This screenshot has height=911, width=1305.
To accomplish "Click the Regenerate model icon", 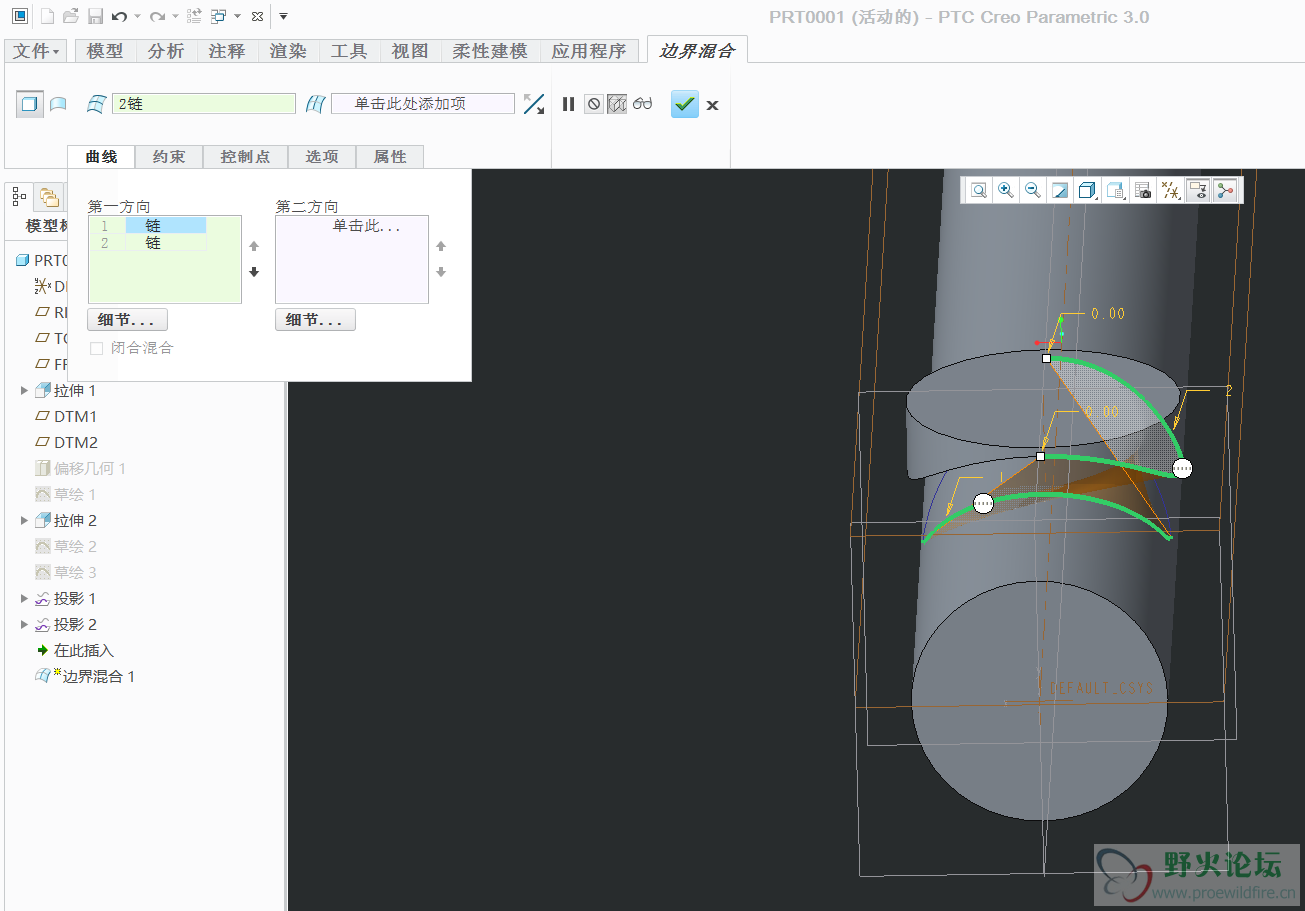I will [194, 16].
